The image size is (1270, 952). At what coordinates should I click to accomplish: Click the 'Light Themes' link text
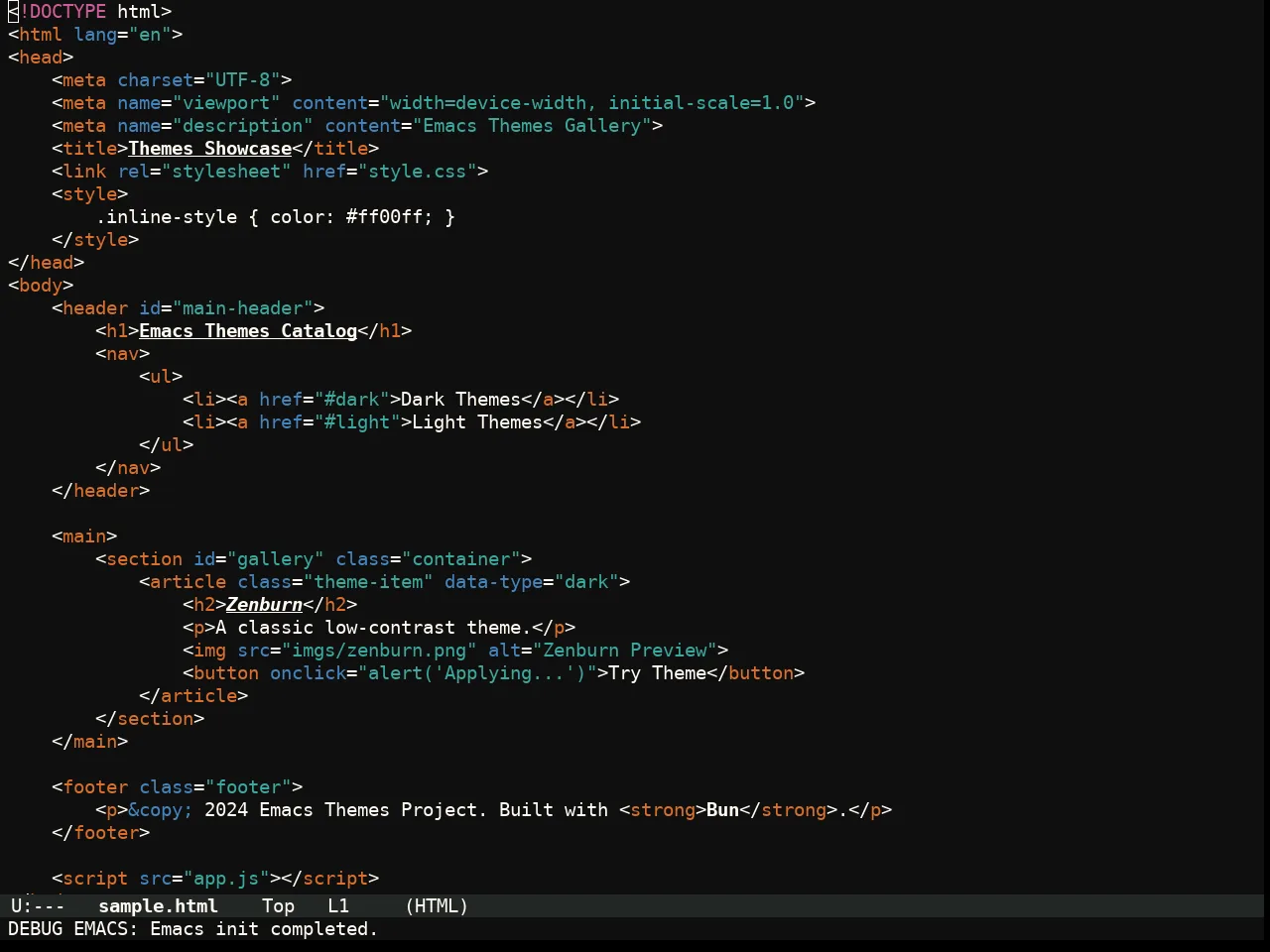[x=477, y=421]
